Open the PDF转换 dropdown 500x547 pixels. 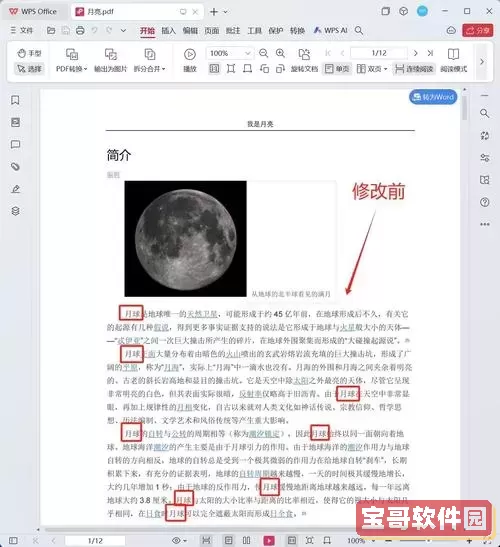tap(72, 60)
